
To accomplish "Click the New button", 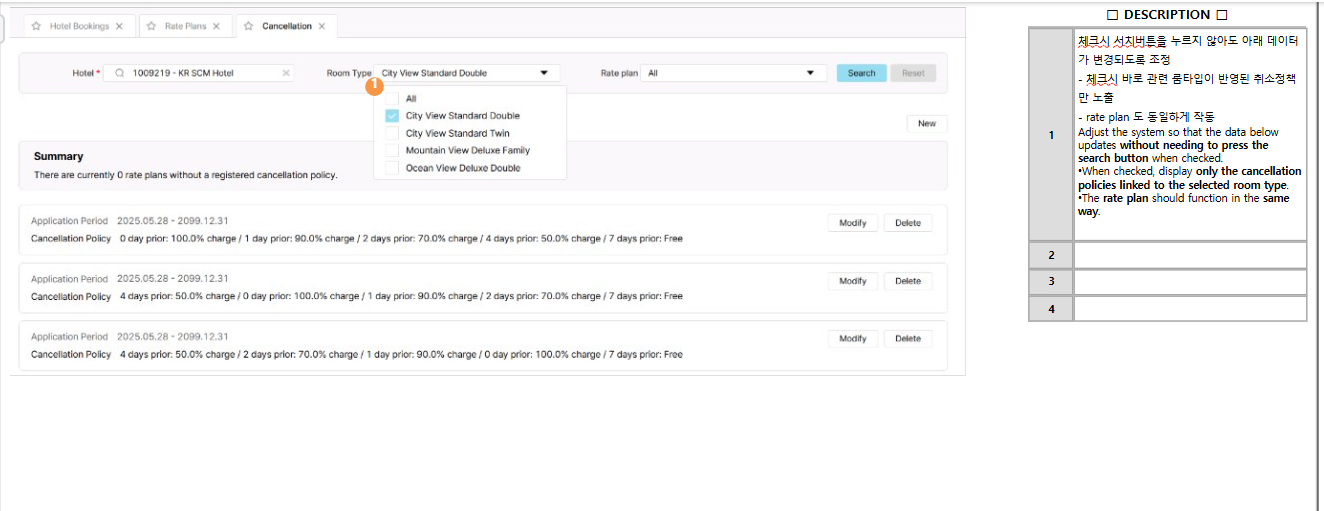I will [927, 124].
